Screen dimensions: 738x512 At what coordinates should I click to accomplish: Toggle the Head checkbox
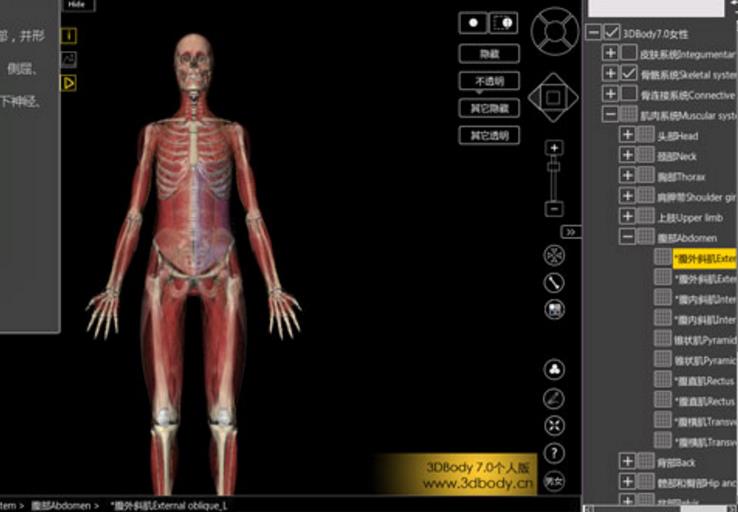coord(646,135)
